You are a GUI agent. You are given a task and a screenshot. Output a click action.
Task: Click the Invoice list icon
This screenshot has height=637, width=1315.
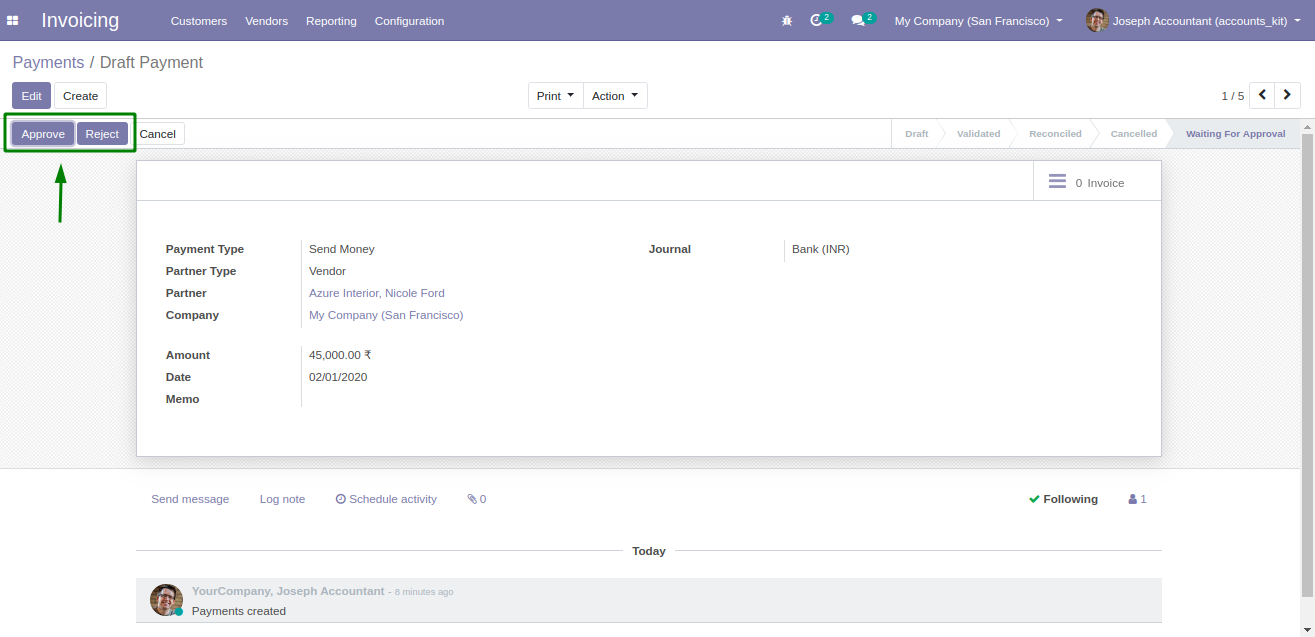click(x=1057, y=182)
